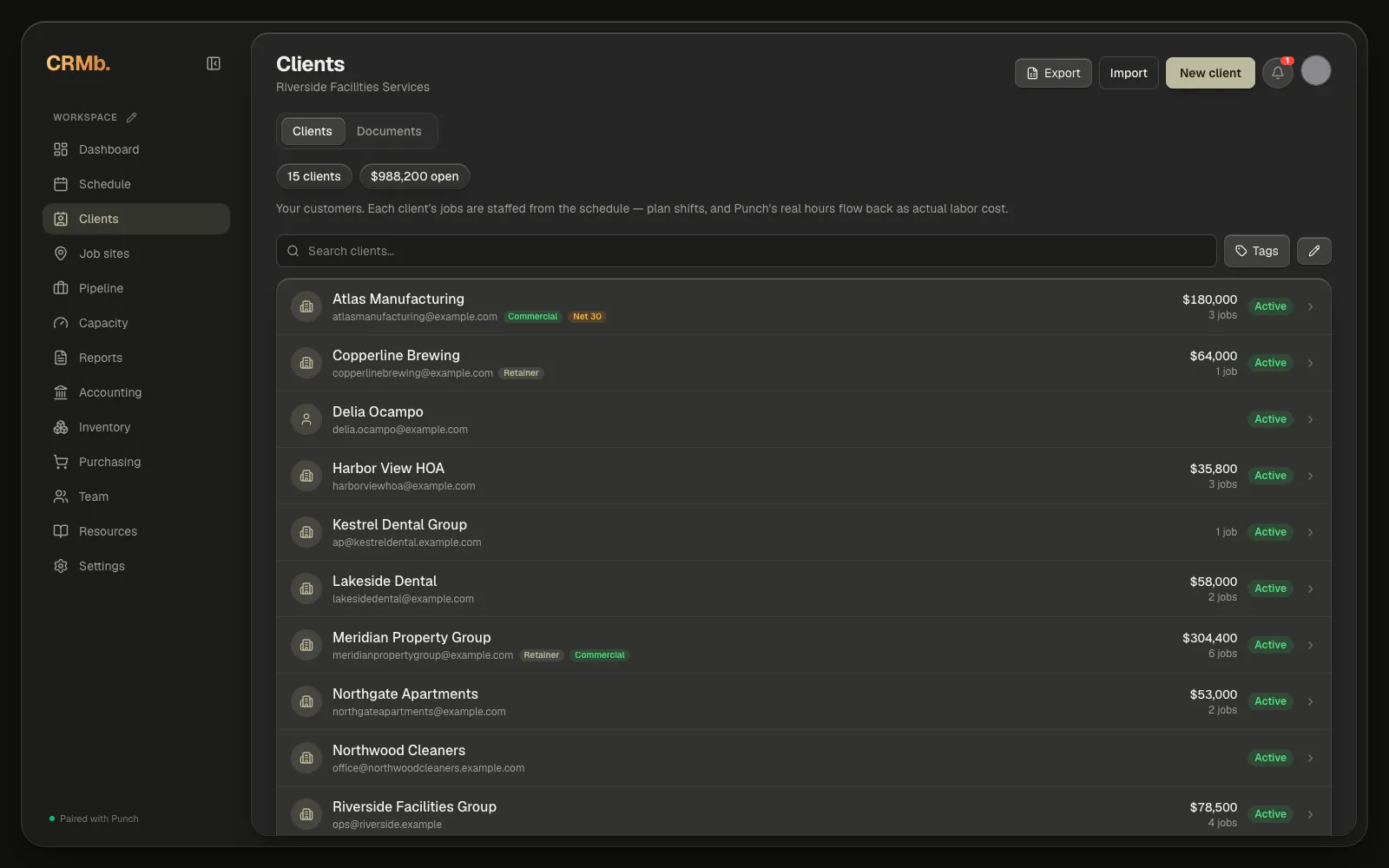Open Job sites section

[136, 253]
